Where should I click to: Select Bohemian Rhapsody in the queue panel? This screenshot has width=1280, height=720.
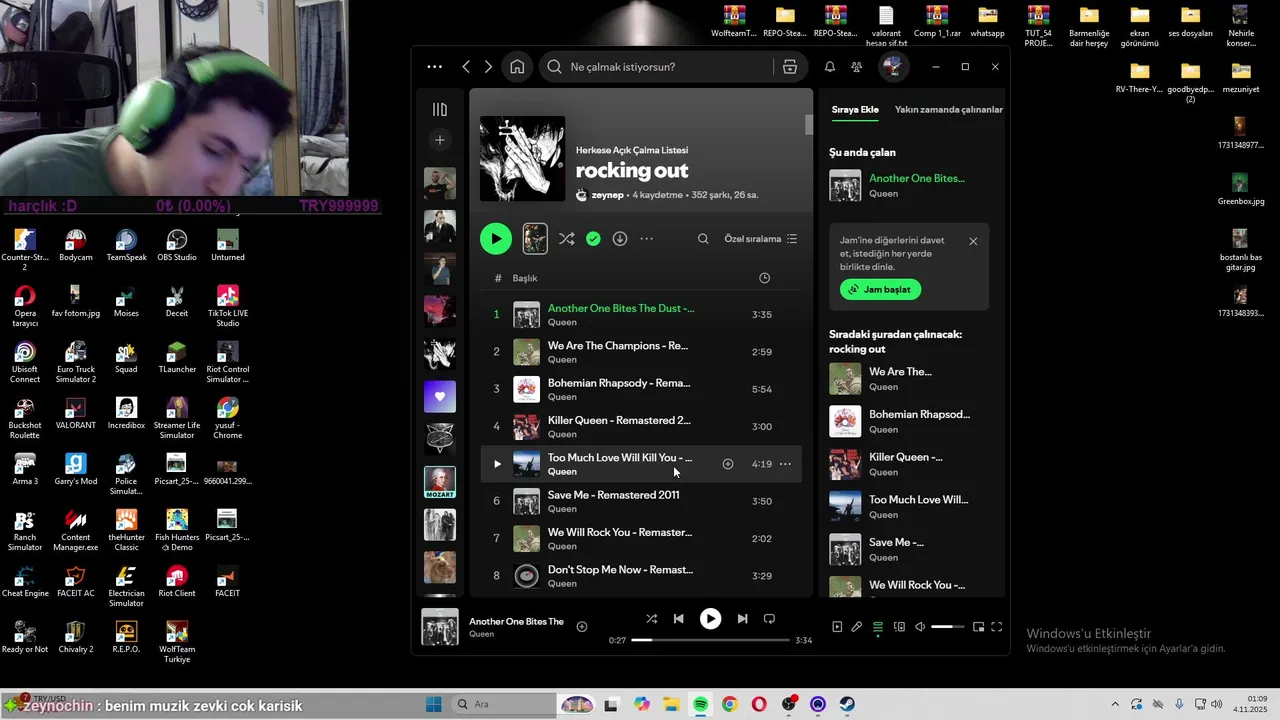coord(909,421)
